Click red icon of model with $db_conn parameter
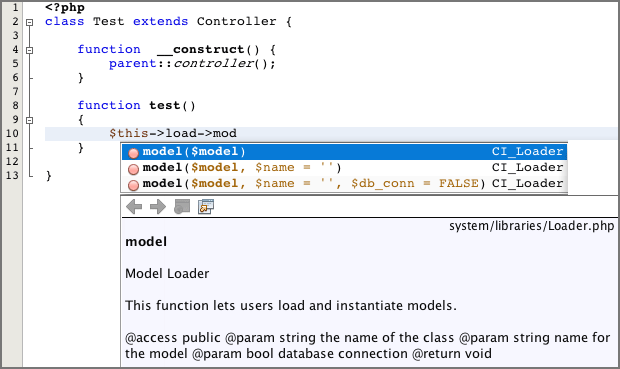This screenshot has width=620, height=369. [134, 185]
